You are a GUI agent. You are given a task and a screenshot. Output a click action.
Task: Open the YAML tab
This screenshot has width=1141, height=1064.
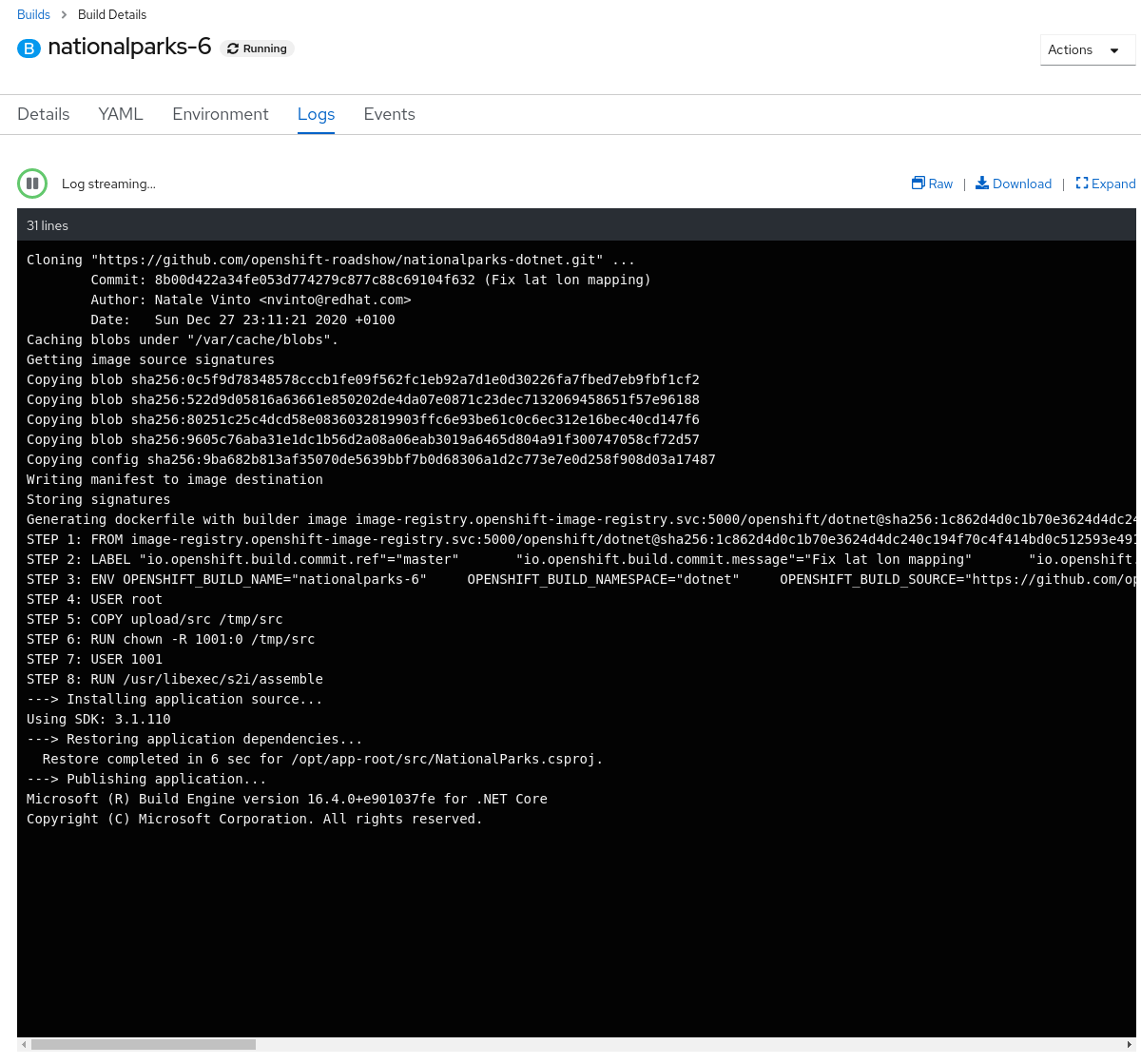point(121,114)
